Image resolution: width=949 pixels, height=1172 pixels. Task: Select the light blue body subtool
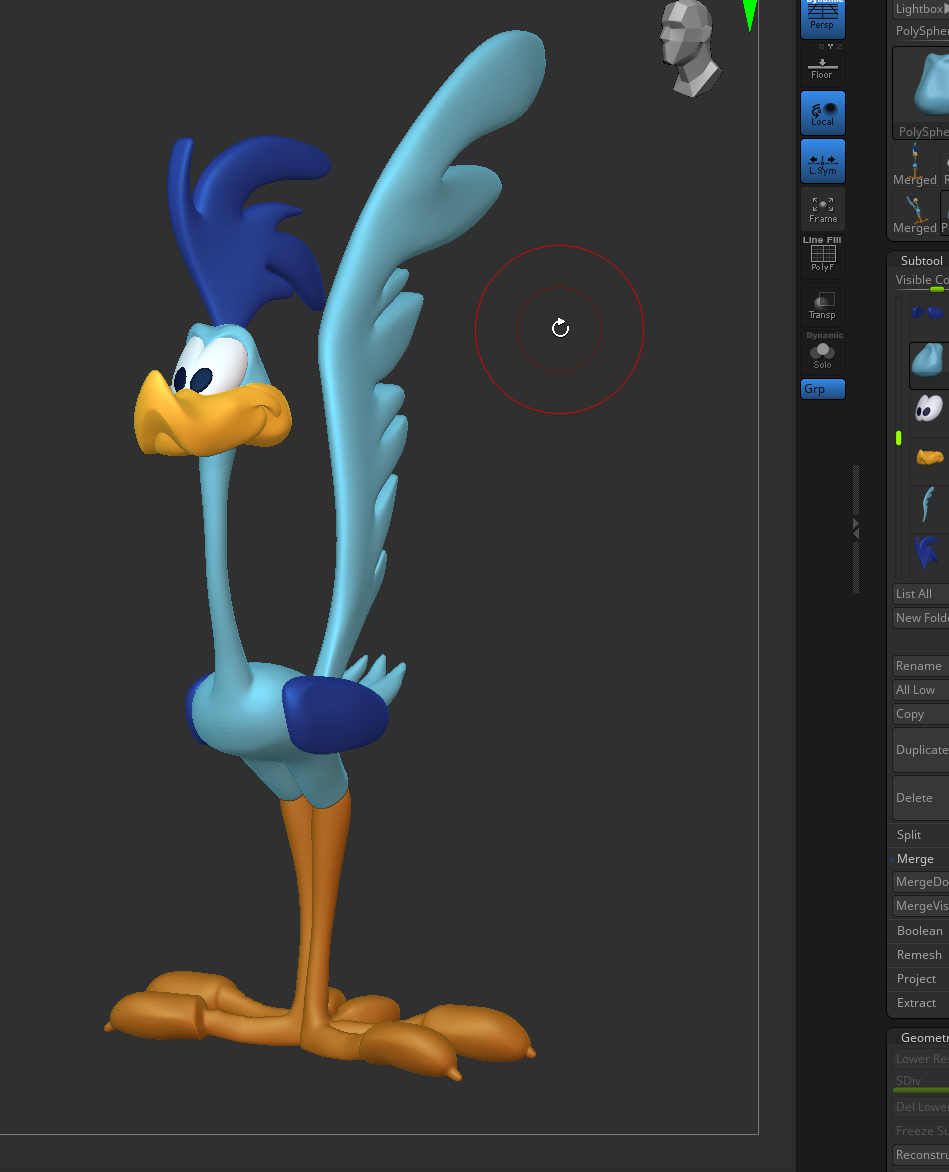929,366
